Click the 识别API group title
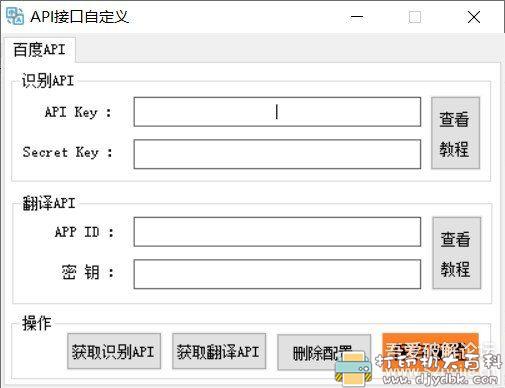Viewport: 505px width, 388px height. tap(48, 81)
